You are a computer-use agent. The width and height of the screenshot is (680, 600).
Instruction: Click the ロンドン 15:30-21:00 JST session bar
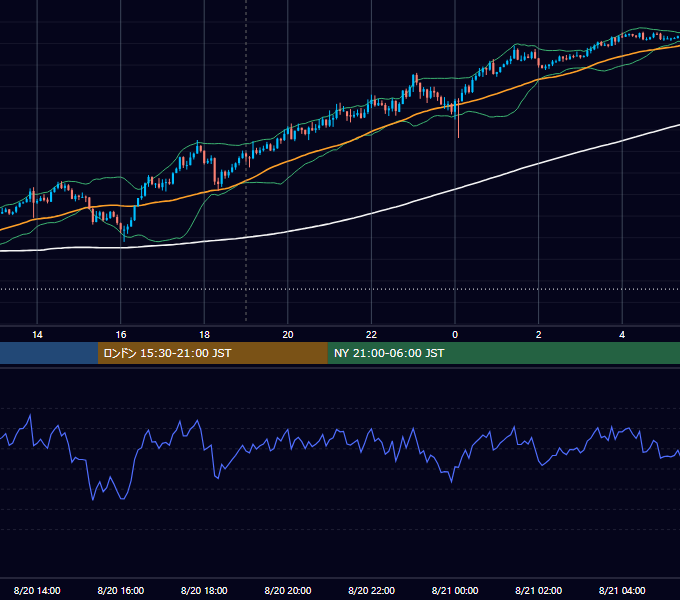(212, 353)
